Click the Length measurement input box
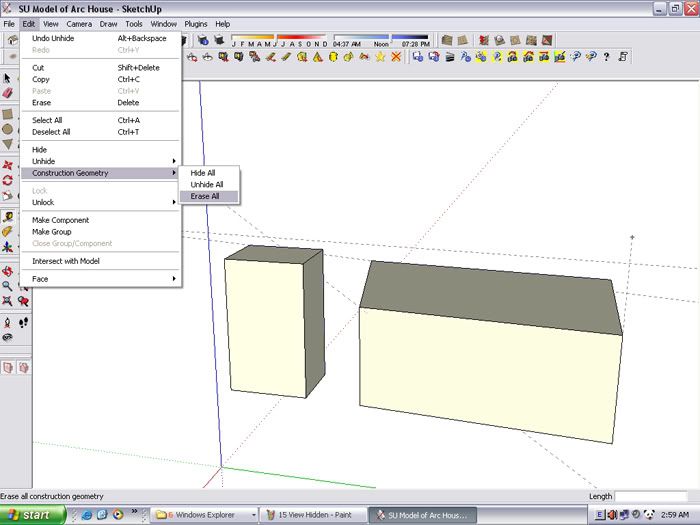The image size is (700, 525). [651, 496]
